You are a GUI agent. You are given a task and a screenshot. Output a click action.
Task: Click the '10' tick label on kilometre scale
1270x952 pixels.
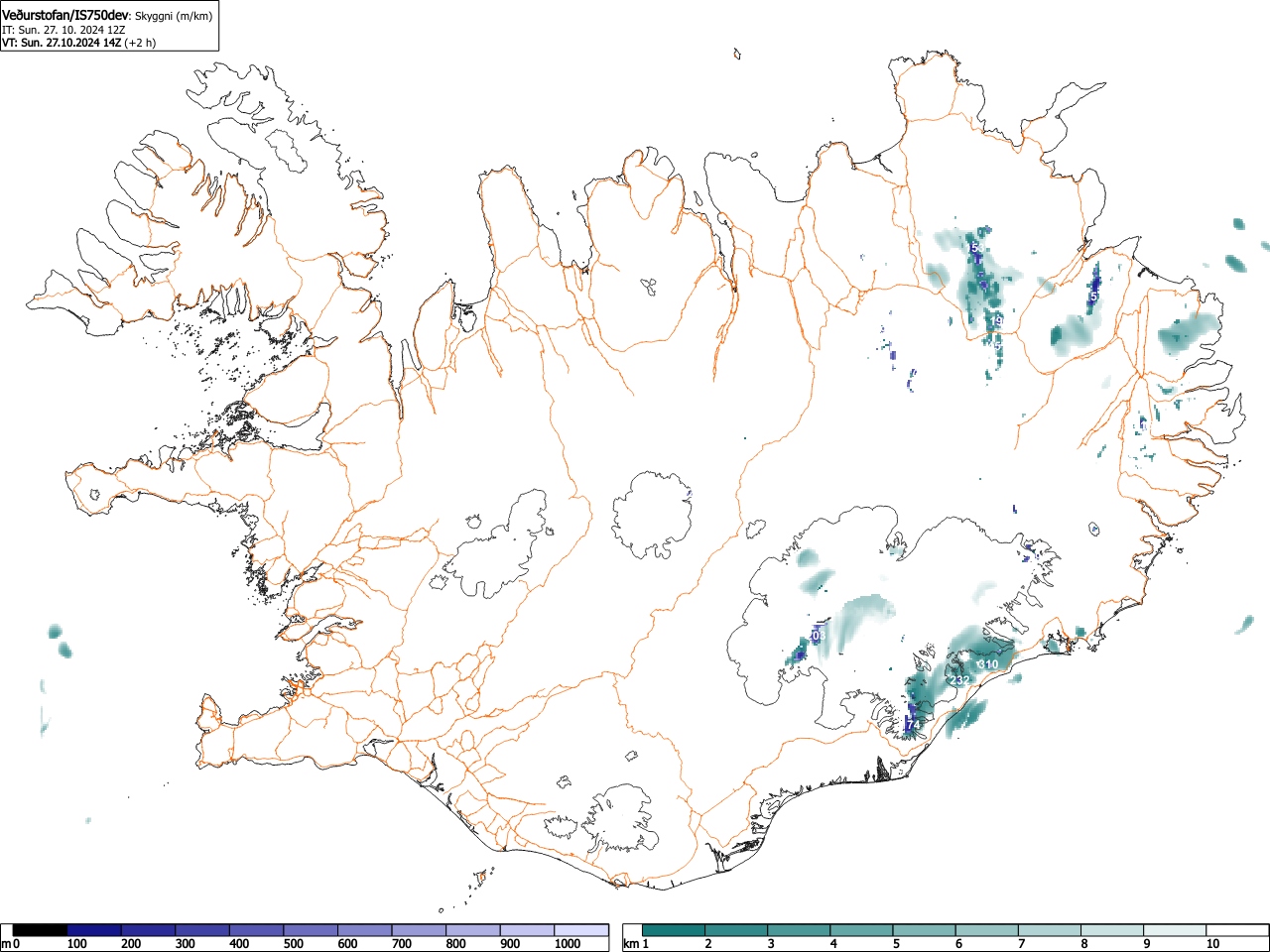point(1212,944)
